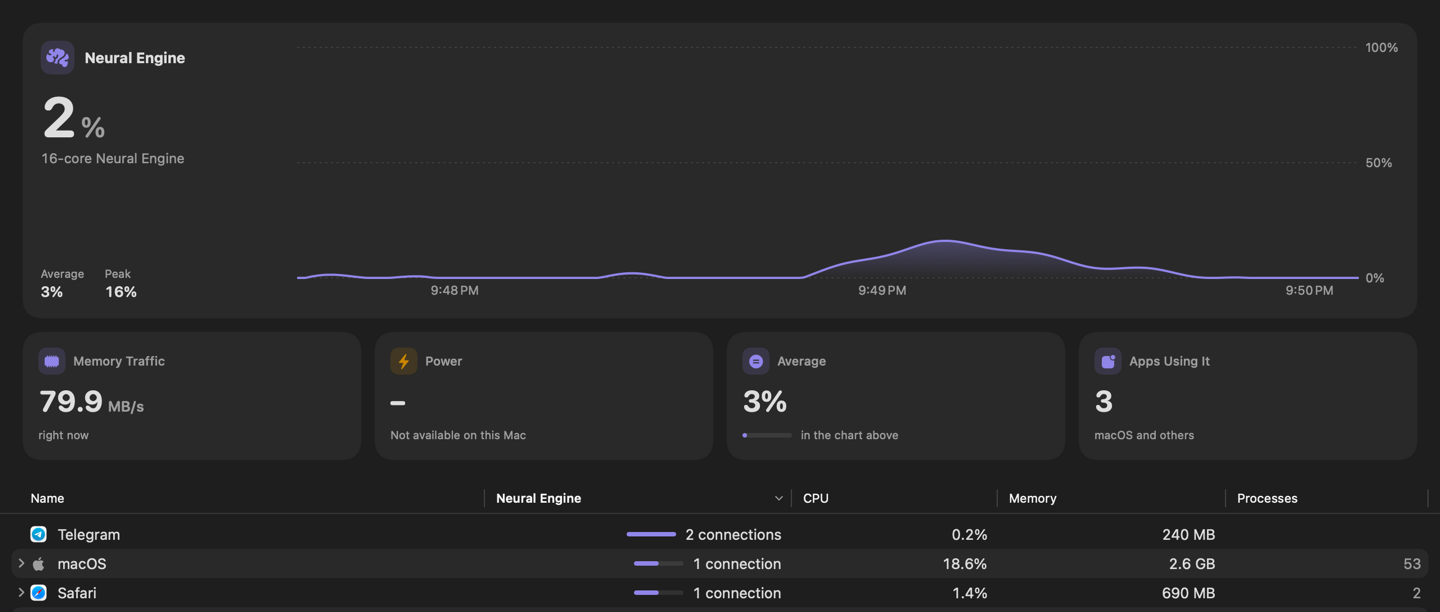Click the Memory Traffic chip icon
1440x612 pixels.
tap(52, 361)
